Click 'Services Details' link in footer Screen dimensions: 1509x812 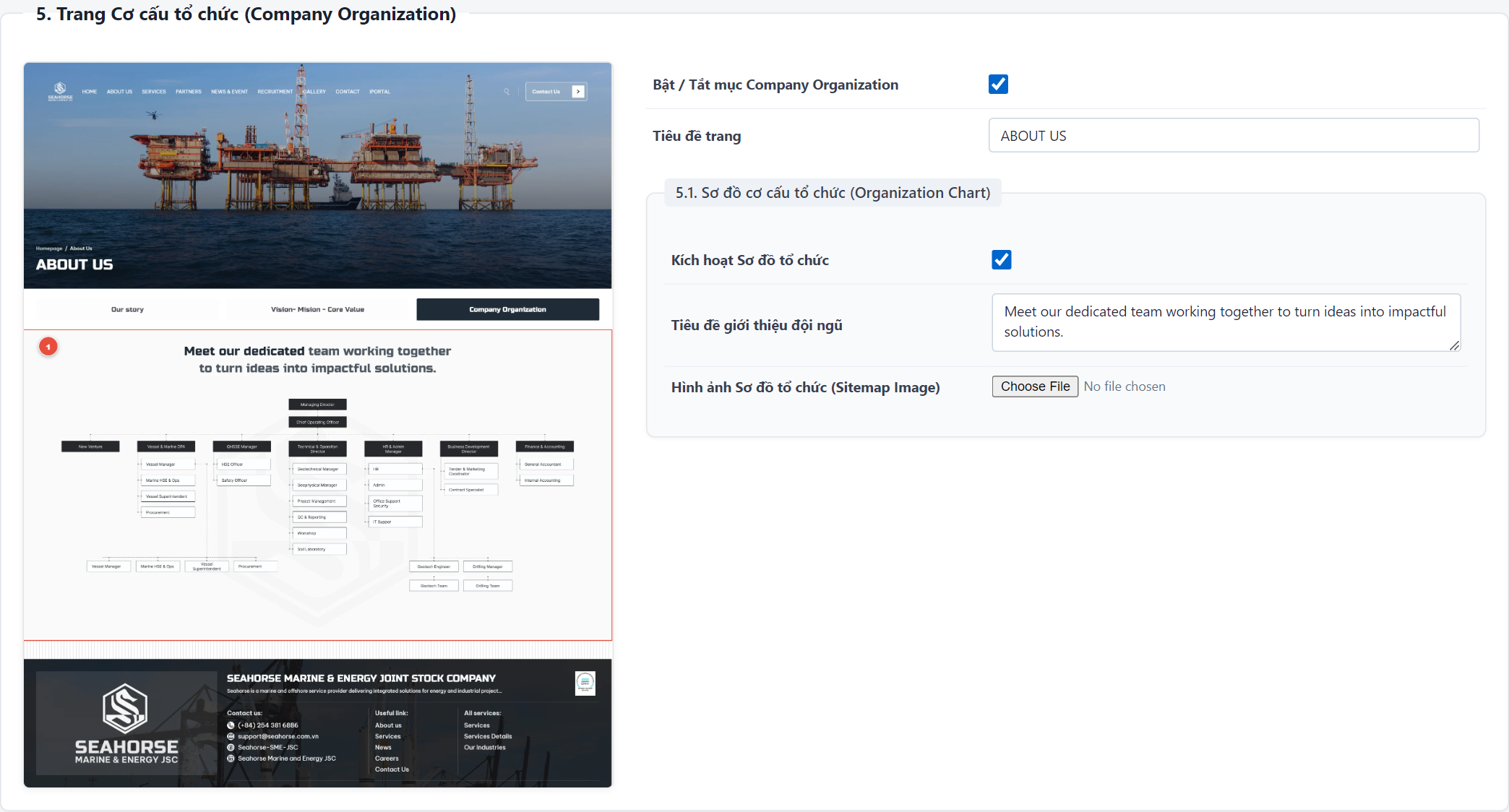pyautogui.click(x=488, y=736)
